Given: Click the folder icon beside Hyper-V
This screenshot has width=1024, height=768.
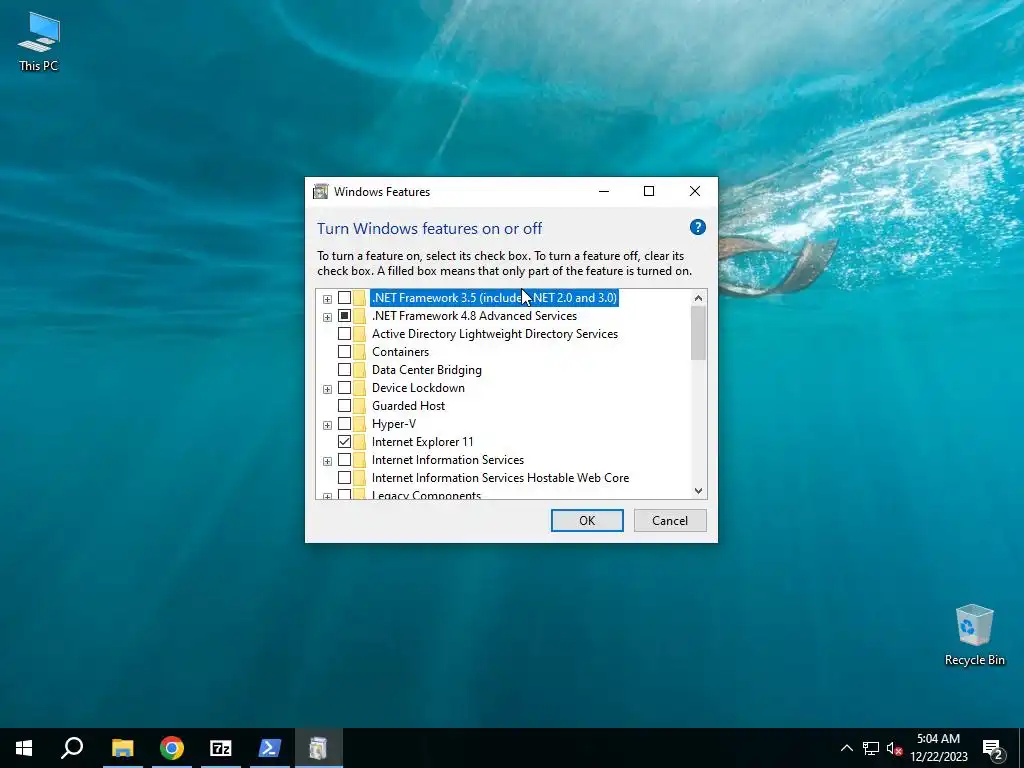Looking at the screenshot, I should click(360, 424).
